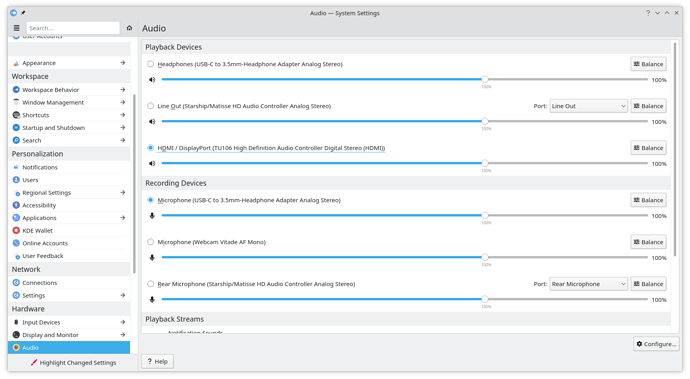The width and height of the screenshot is (690, 379).
Task: Expand the Workspace Behavior category arrow
Action: click(x=123, y=89)
